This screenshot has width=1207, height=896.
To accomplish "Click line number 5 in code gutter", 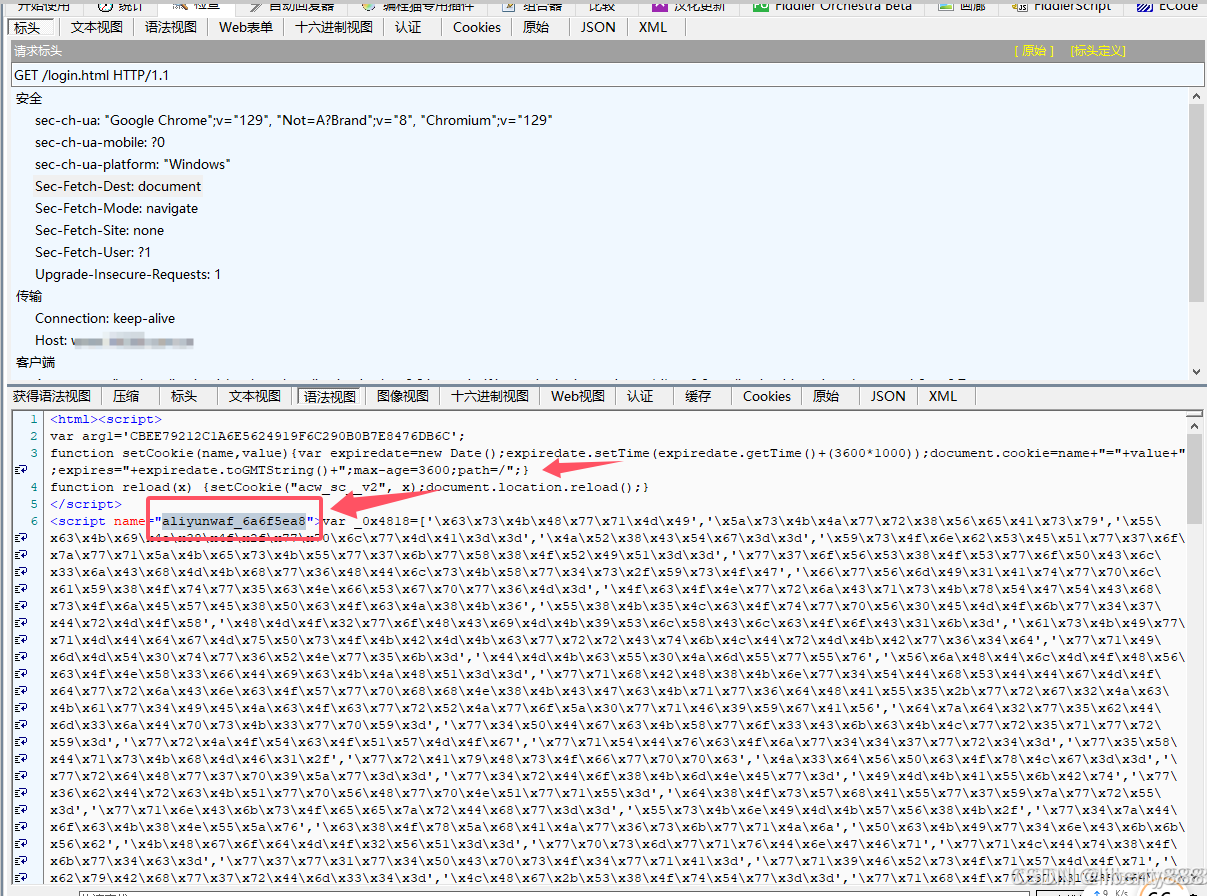I will click(x=34, y=504).
